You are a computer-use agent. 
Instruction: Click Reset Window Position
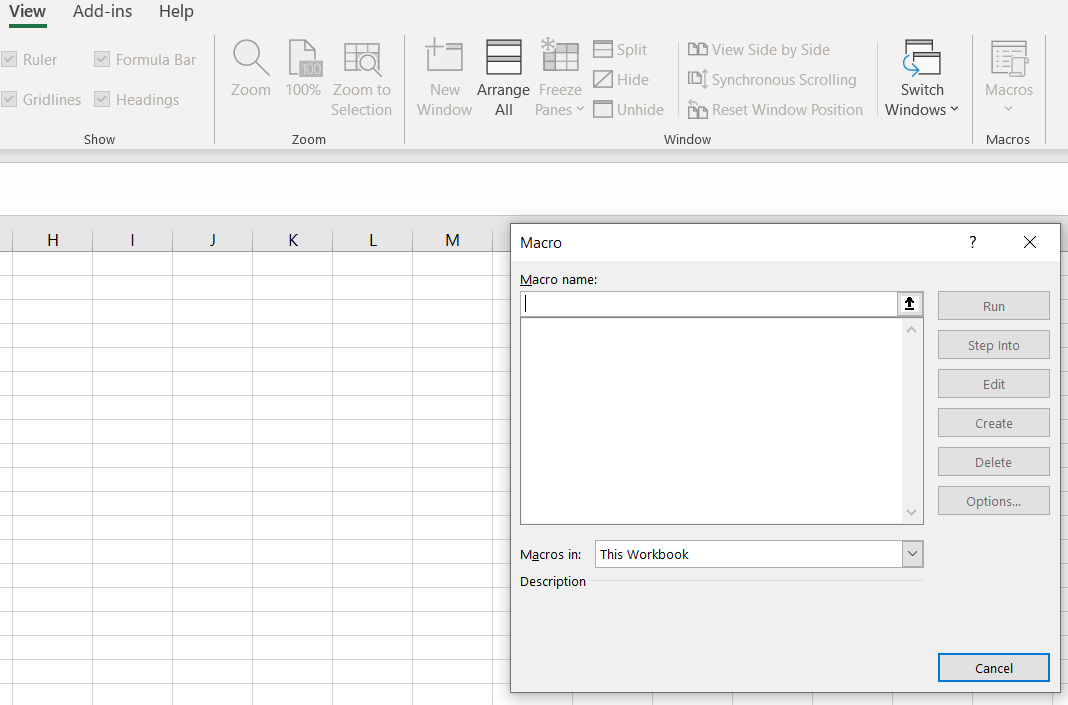coord(775,110)
